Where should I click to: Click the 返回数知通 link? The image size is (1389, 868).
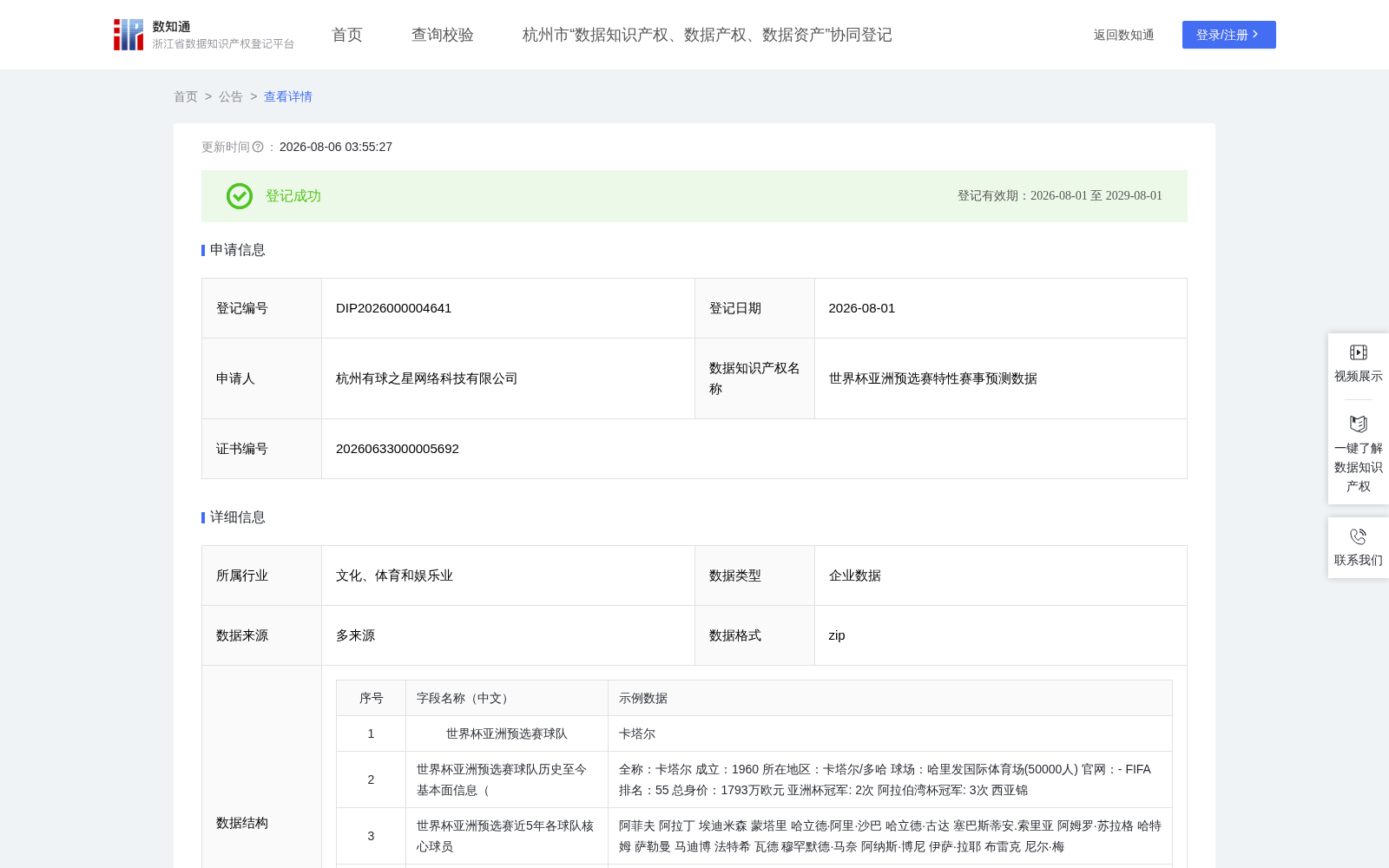(x=1124, y=35)
